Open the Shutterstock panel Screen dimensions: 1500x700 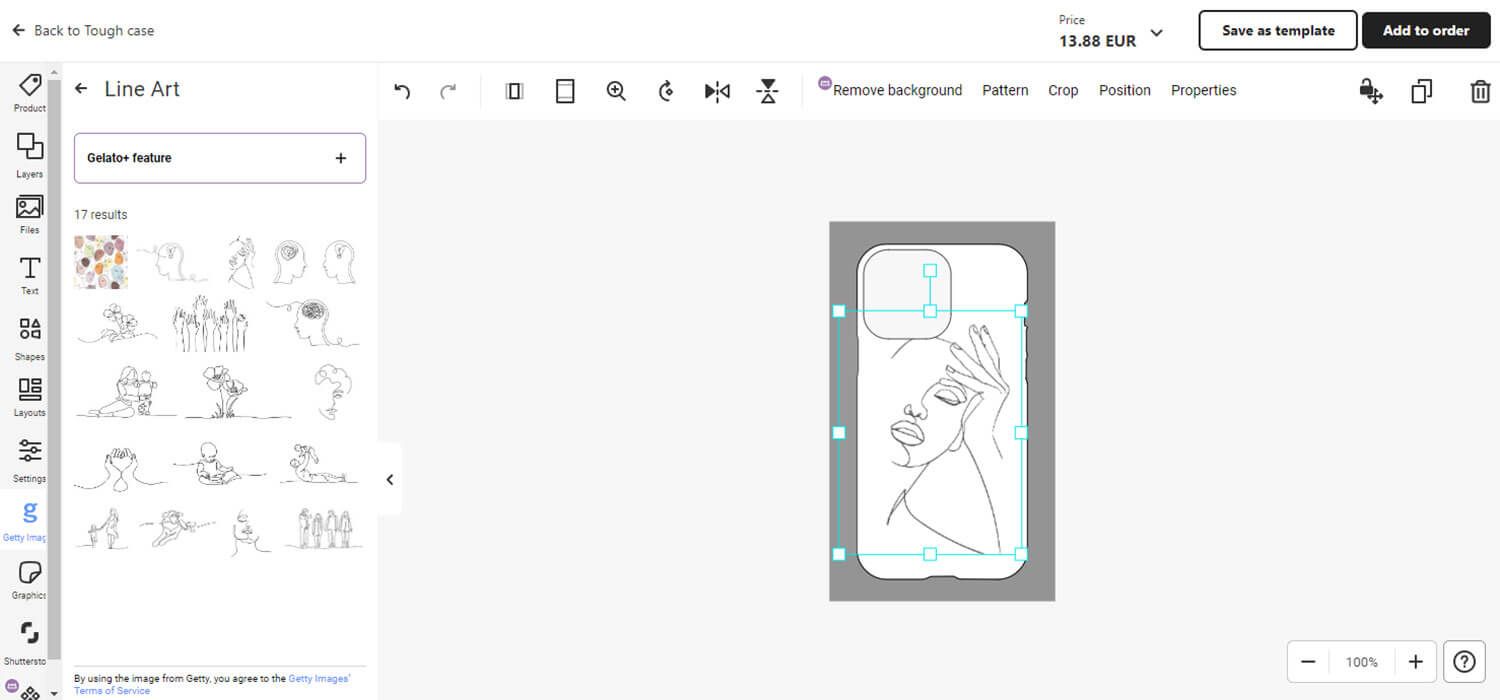pyautogui.click(x=29, y=642)
